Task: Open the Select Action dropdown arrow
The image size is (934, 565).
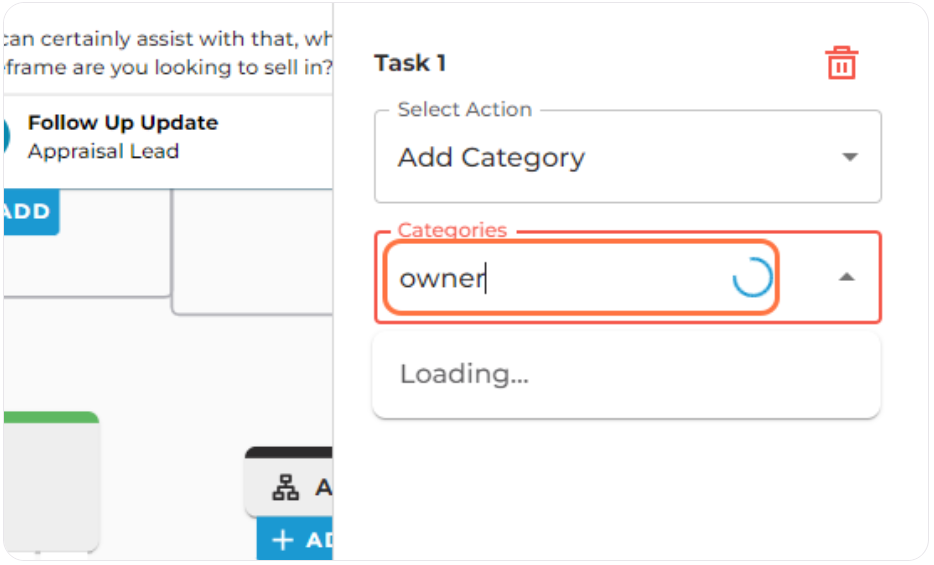Action: (849, 157)
